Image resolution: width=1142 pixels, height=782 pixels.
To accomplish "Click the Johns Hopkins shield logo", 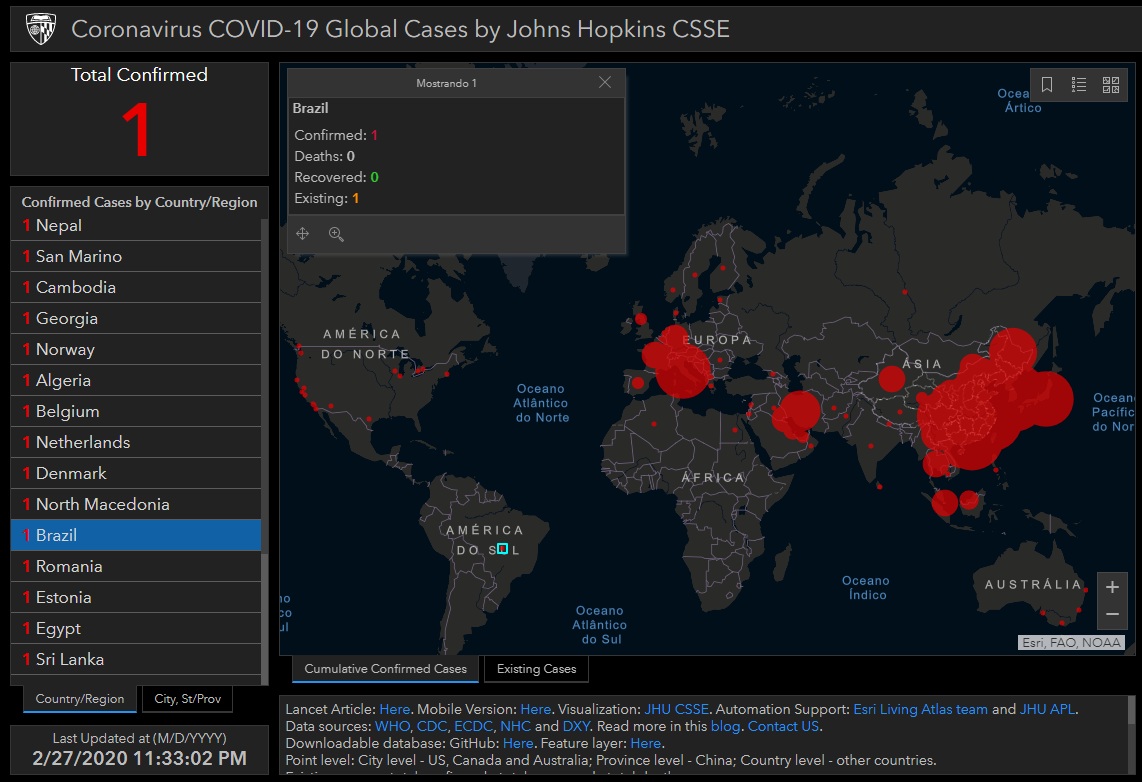I will click(x=41, y=29).
